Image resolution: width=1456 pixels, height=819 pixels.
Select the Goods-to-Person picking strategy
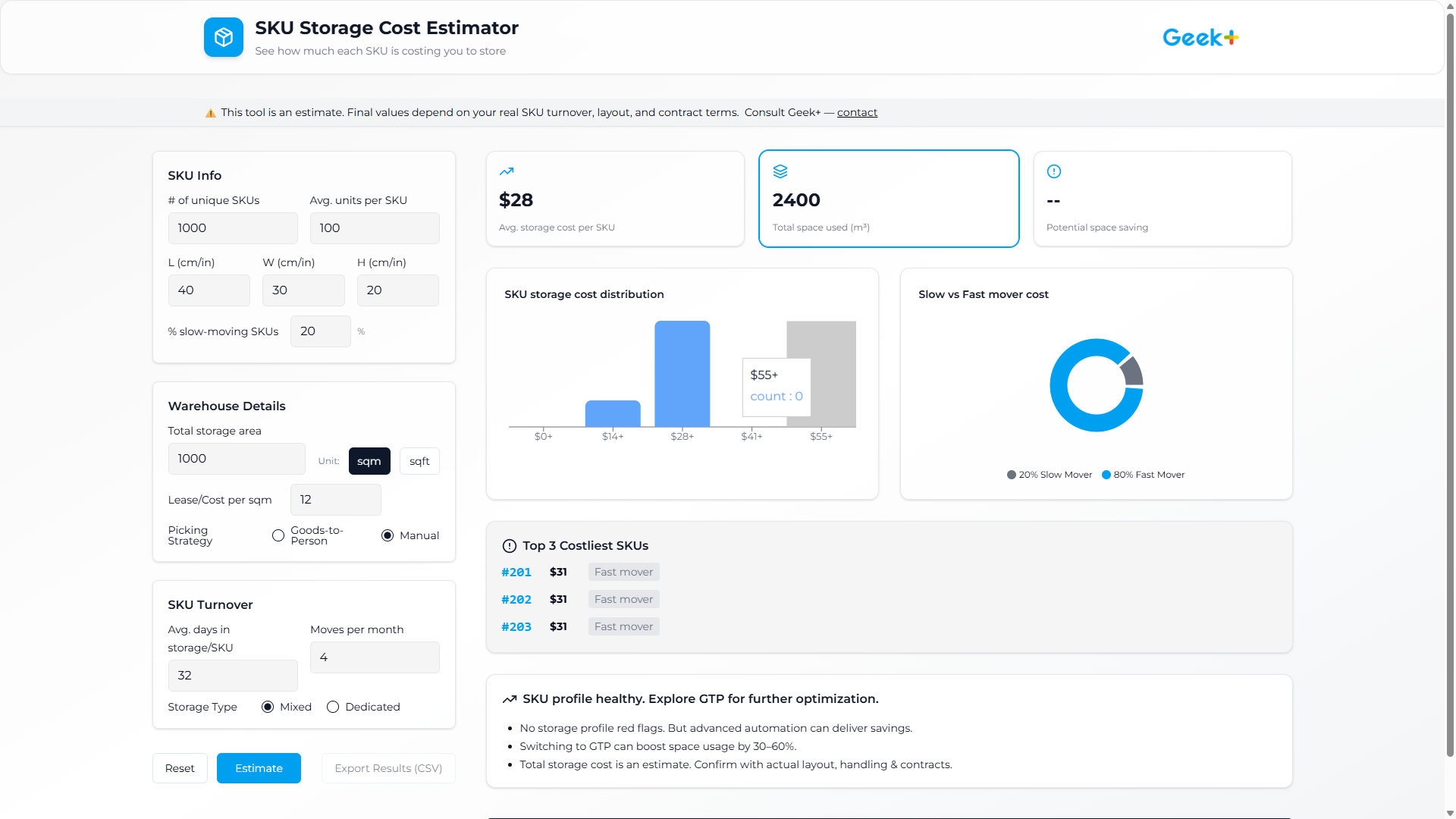[278, 535]
